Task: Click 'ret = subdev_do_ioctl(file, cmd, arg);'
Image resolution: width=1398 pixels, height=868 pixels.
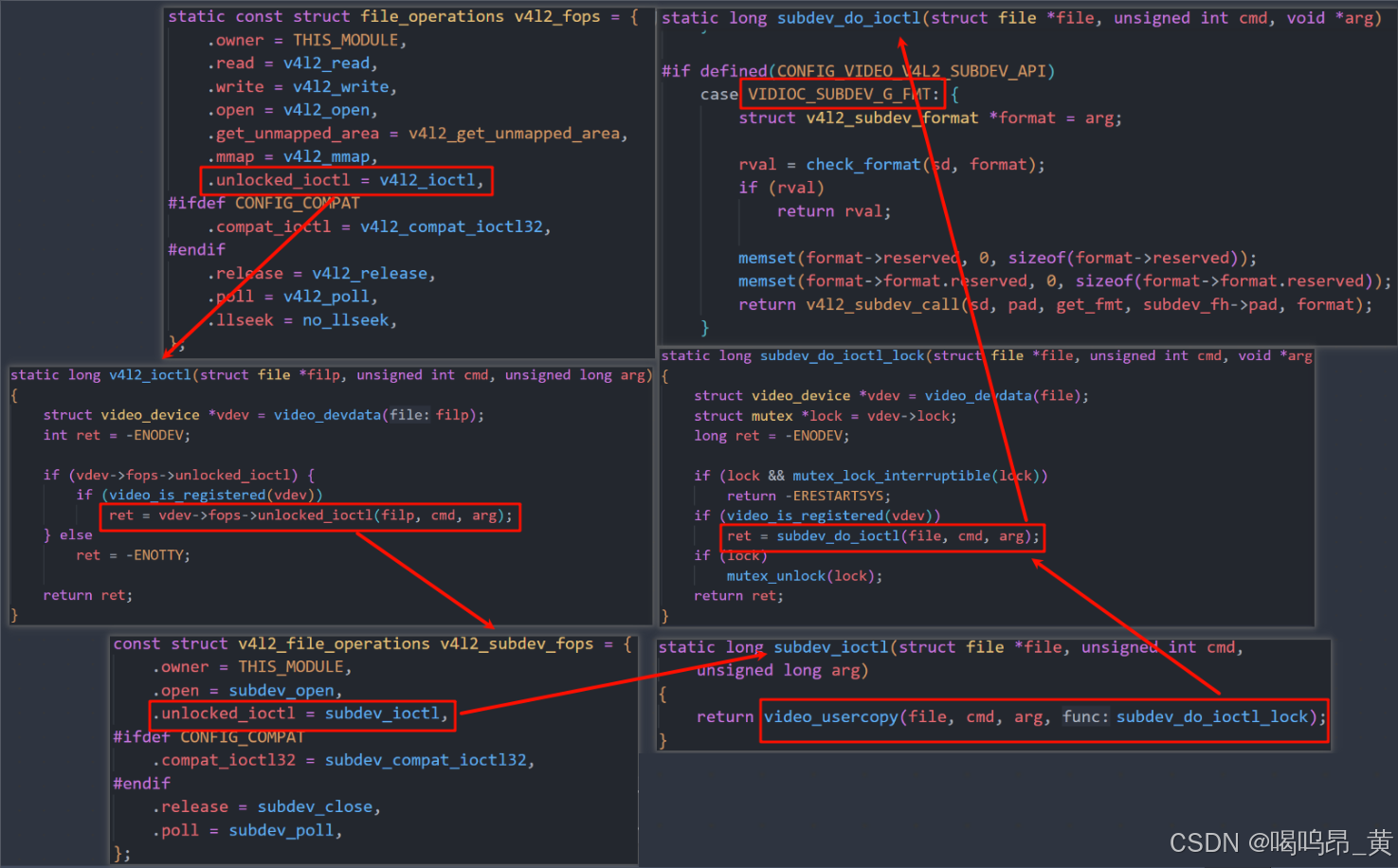Action: [x=883, y=536]
